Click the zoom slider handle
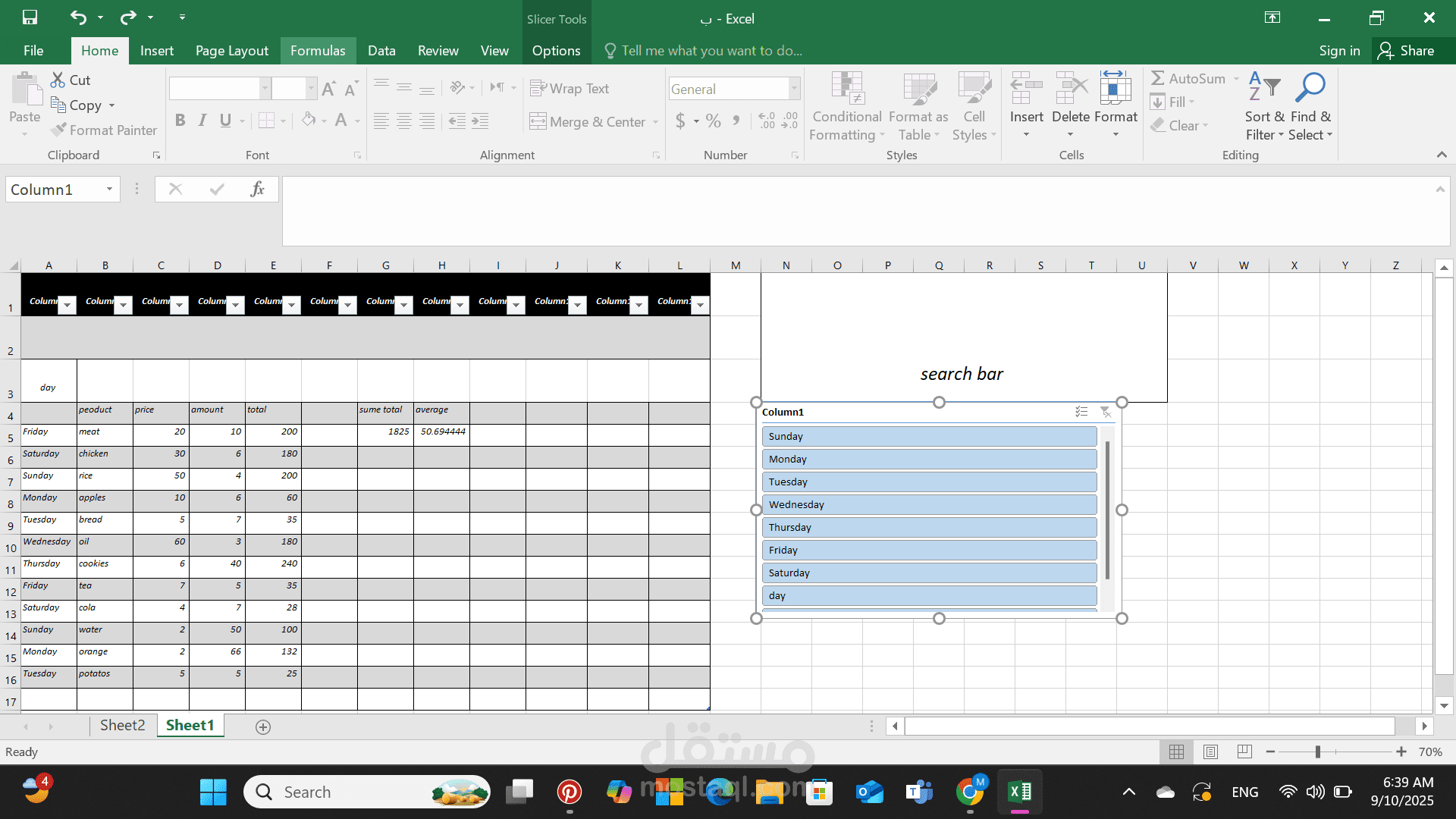The image size is (1456, 819). [1318, 752]
